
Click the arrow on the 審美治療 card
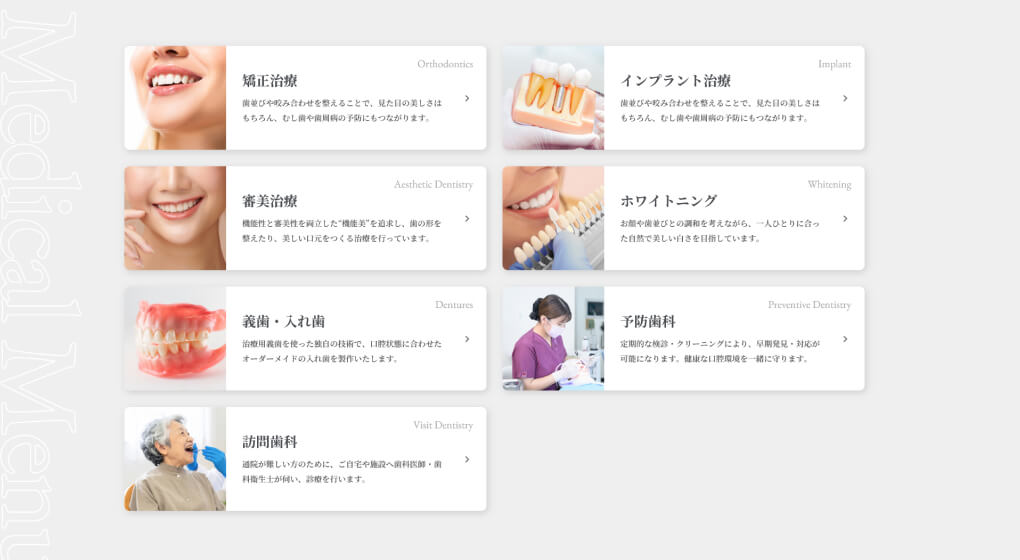[467, 219]
